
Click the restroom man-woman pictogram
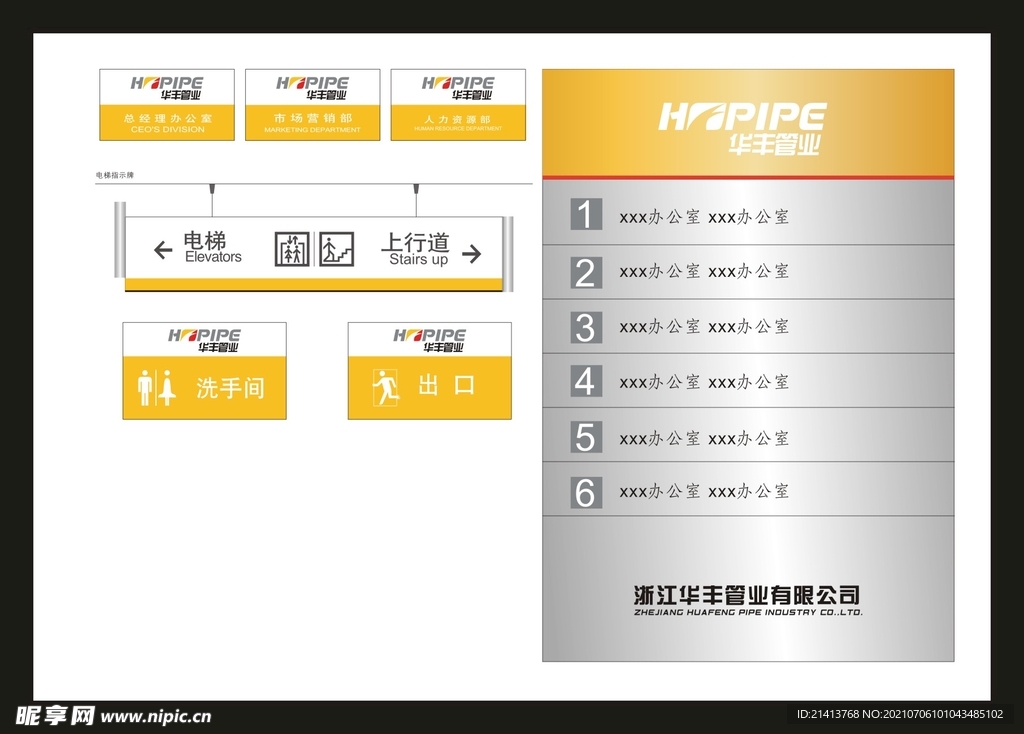pyautogui.click(x=157, y=388)
